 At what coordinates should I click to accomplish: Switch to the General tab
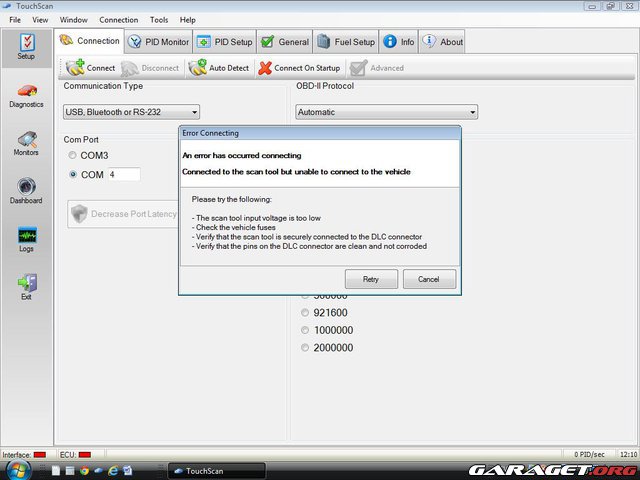tap(284, 42)
